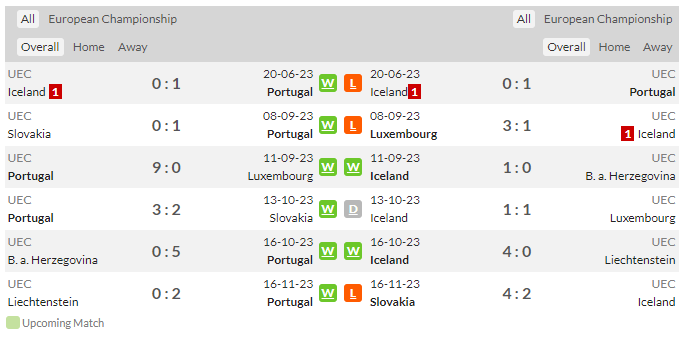
Task: Click Iceland's red card icon in left column
Action: [55, 92]
